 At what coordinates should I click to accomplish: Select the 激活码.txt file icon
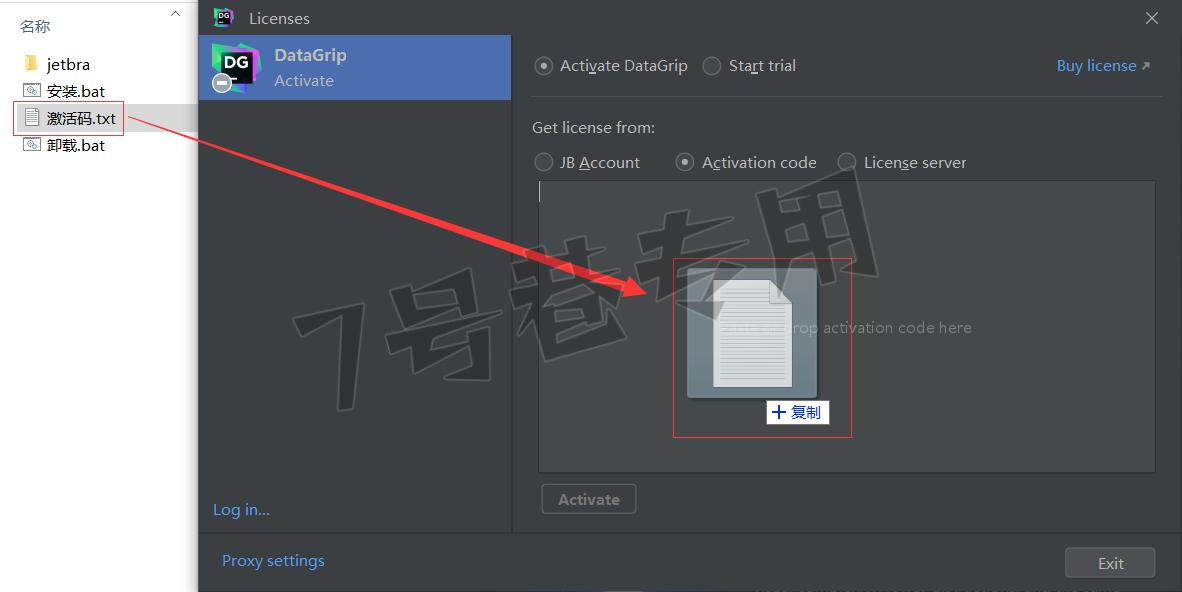point(32,118)
